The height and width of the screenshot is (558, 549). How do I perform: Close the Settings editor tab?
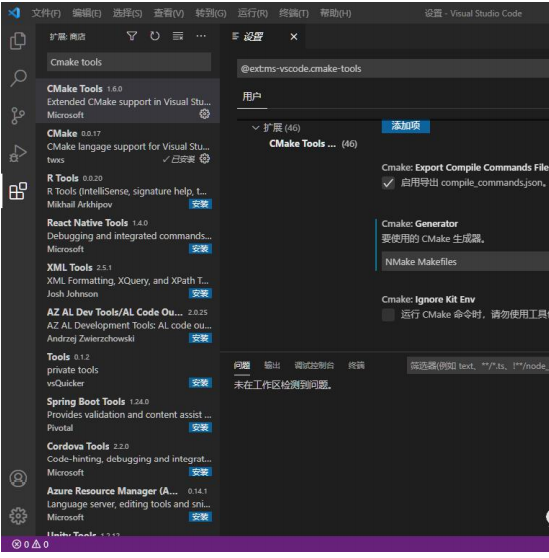pyautogui.click(x=294, y=37)
